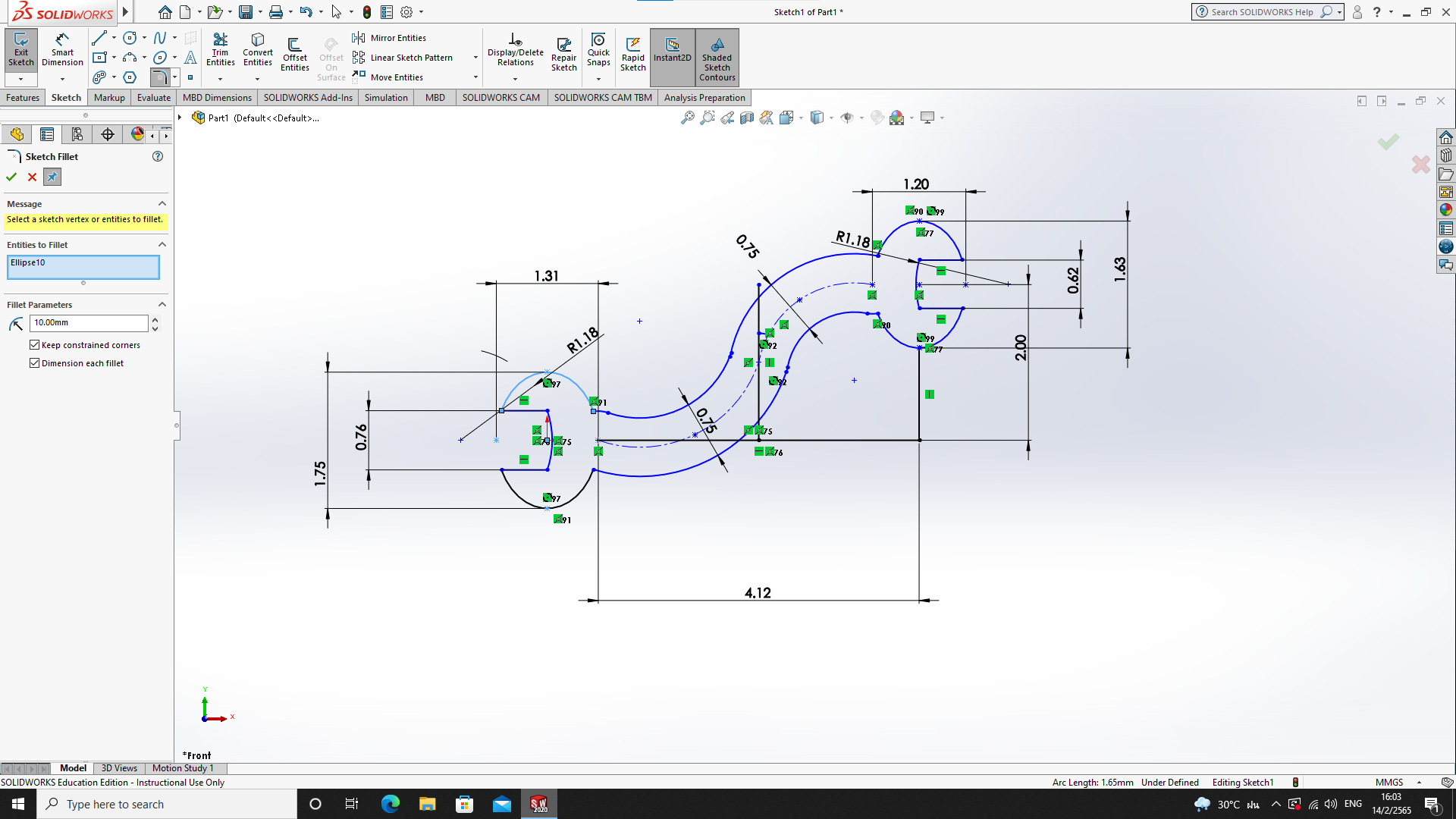Collapse the Entities to Fillet section
The width and height of the screenshot is (1456, 819).
click(162, 245)
